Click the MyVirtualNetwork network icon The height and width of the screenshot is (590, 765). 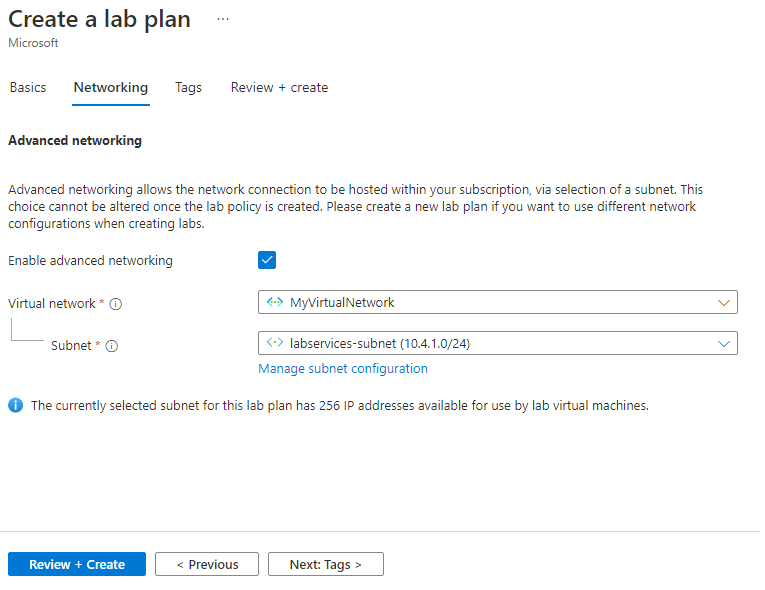click(x=275, y=302)
